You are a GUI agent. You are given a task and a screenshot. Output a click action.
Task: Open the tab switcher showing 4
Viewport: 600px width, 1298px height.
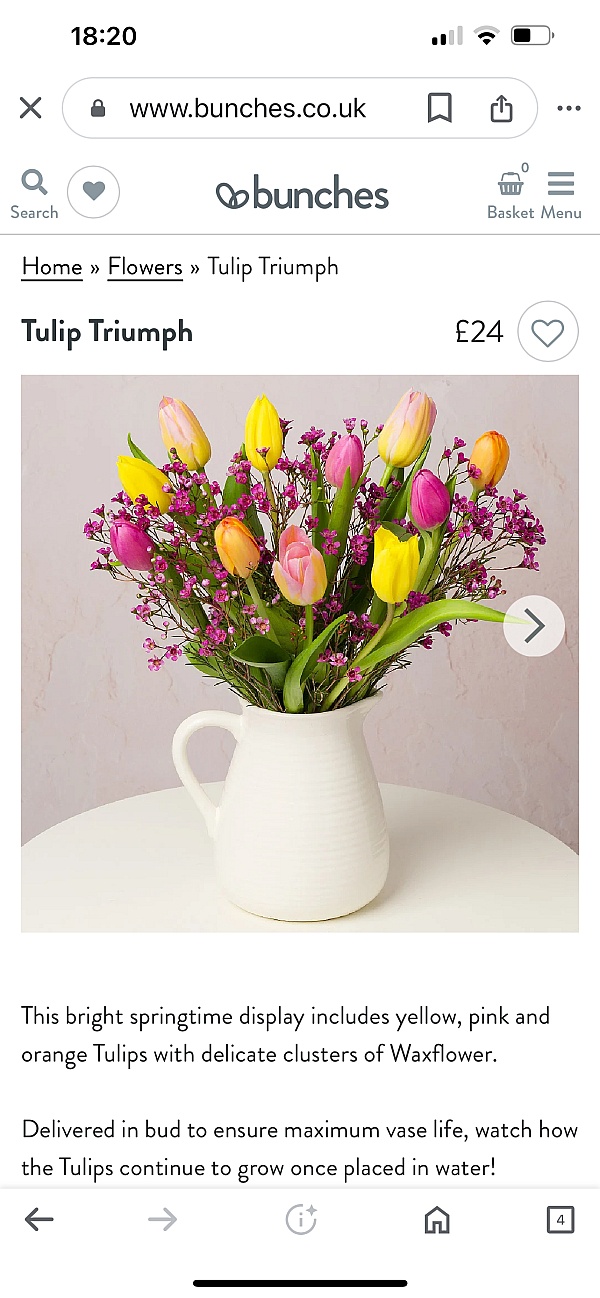(x=560, y=1219)
